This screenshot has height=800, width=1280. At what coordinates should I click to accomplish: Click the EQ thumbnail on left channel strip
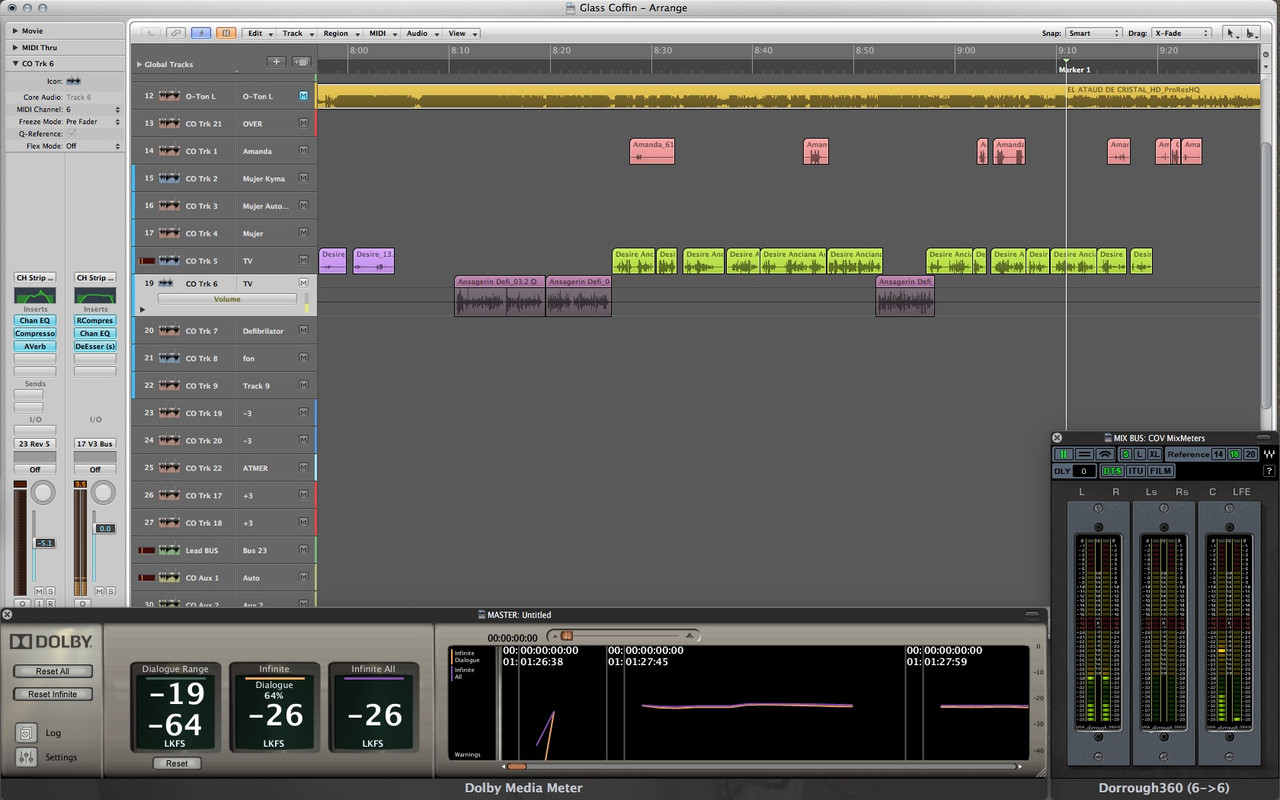click(x=35, y=296)
